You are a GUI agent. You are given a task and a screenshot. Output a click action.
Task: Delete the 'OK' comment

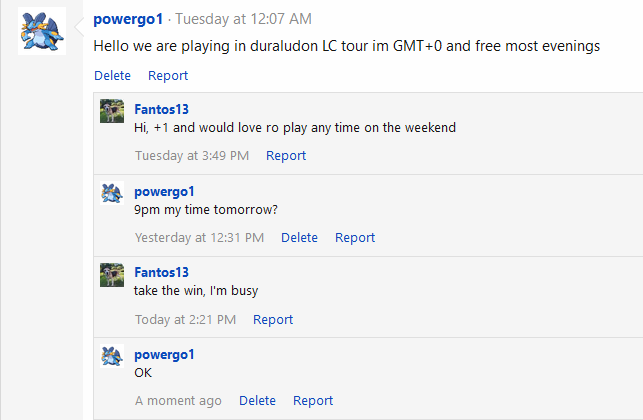point(258,400)
